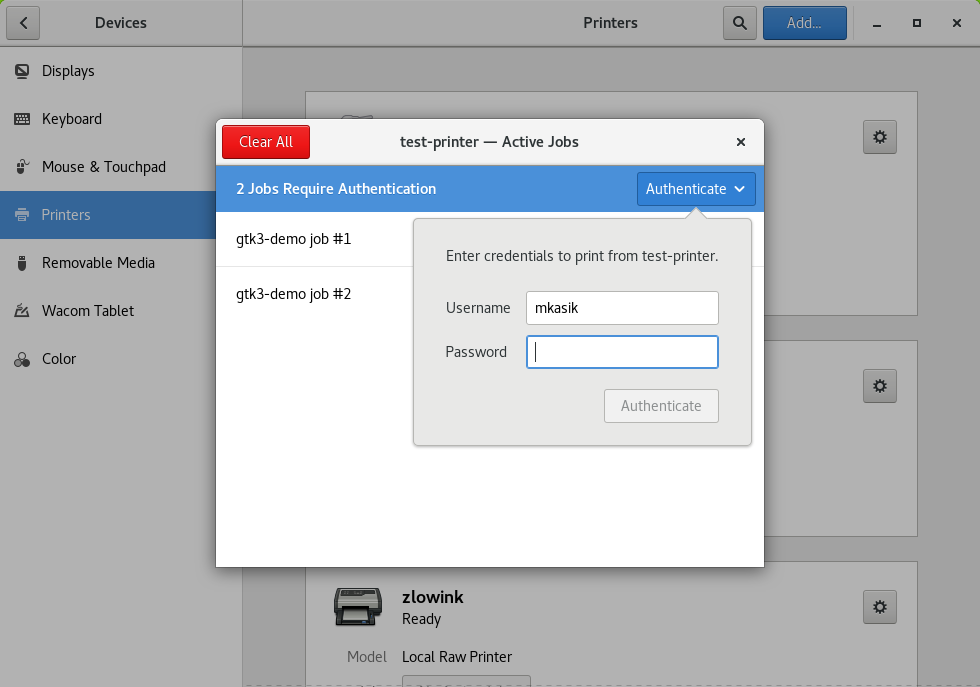
Task: Select Keyboard in the sidebar
Action: click(x=121, y=119)
